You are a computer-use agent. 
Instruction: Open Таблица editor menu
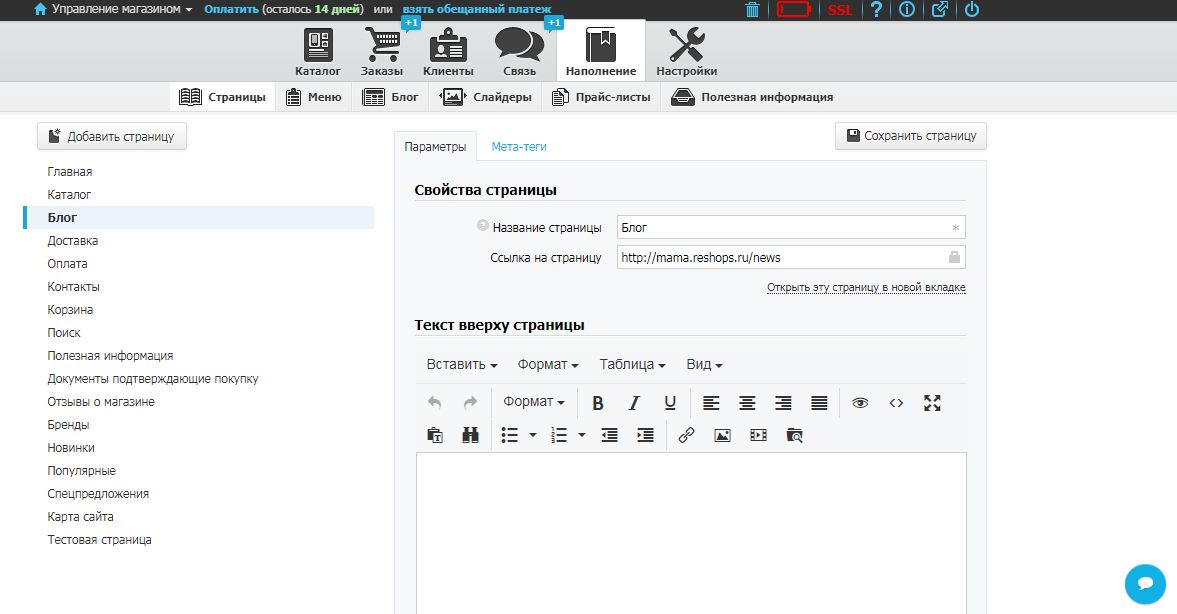pos(632,364)
